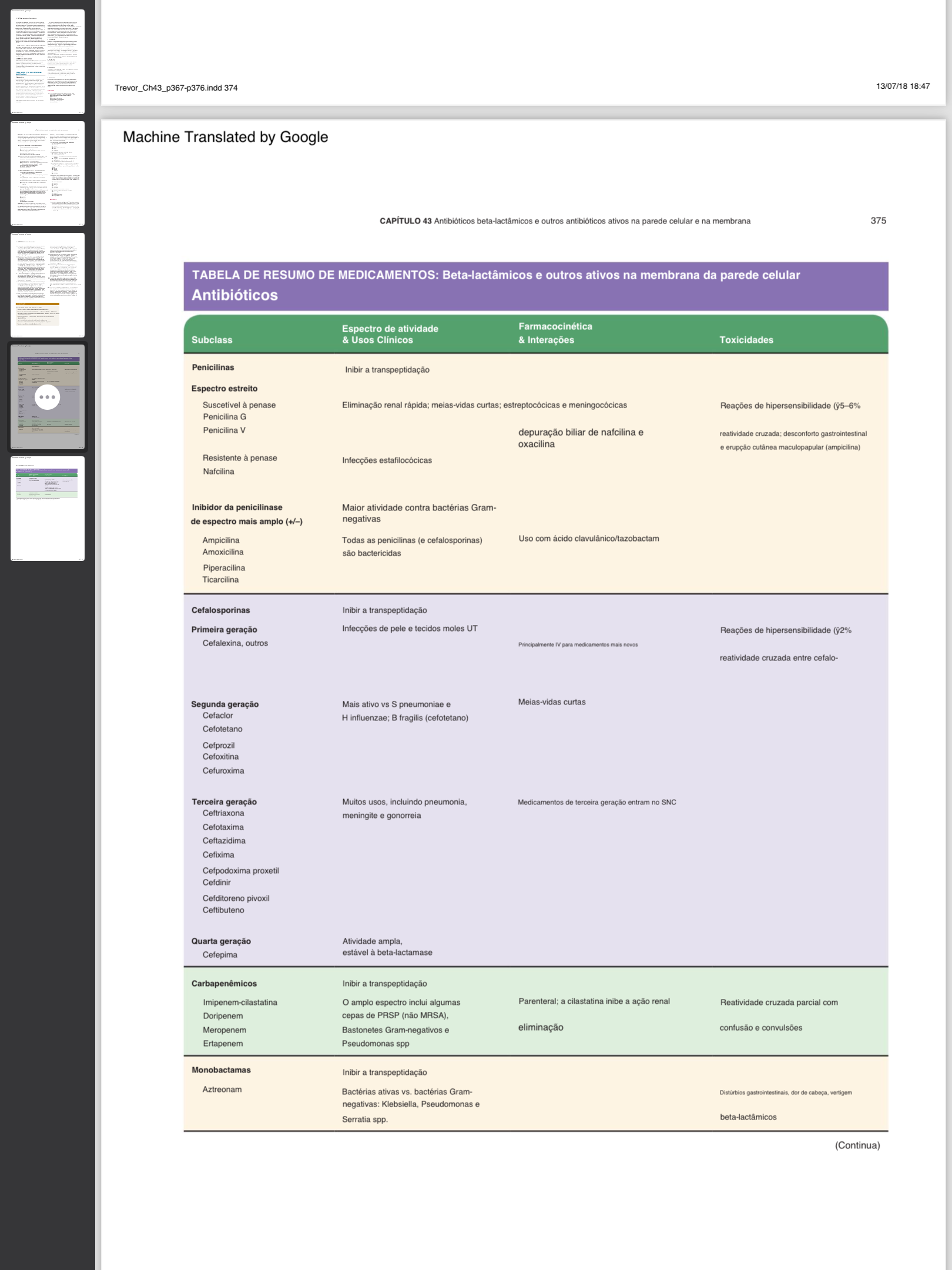
Task: Click the 'Cefalexina, outros' entry
Action: point(235,643)
